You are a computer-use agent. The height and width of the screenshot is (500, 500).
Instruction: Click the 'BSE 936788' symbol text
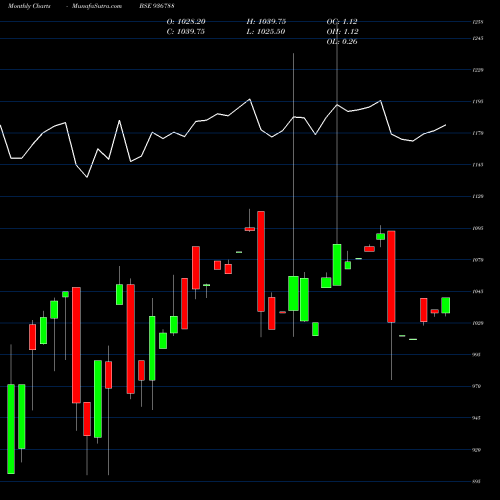(157, 6)
